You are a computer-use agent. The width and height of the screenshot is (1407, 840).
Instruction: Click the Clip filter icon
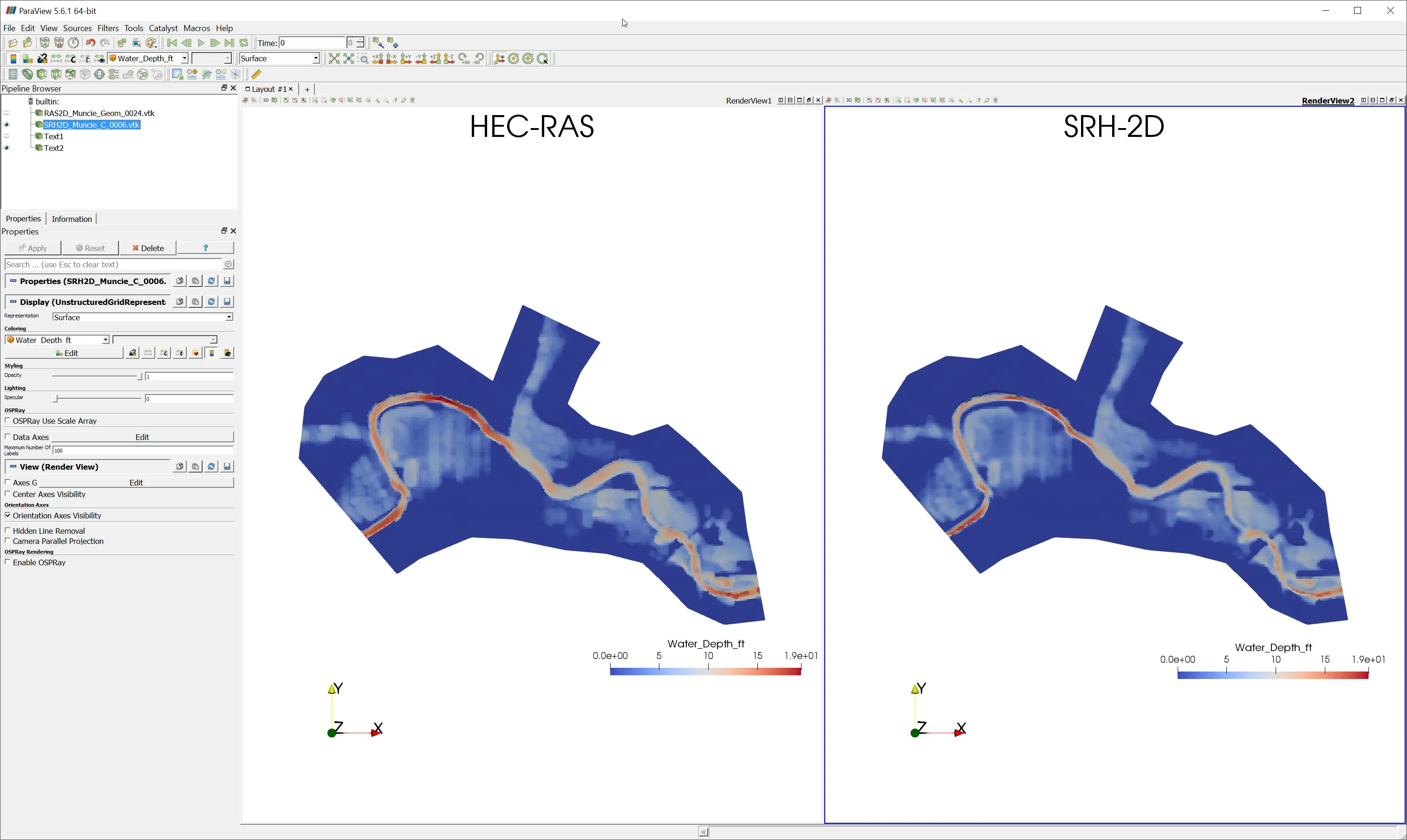pyautogui.click(x=42, y=74)
